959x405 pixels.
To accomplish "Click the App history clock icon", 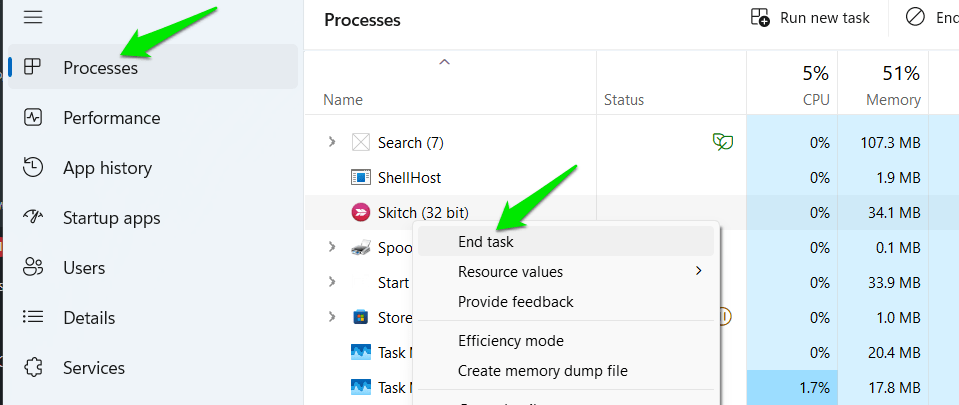I will 33,167.
